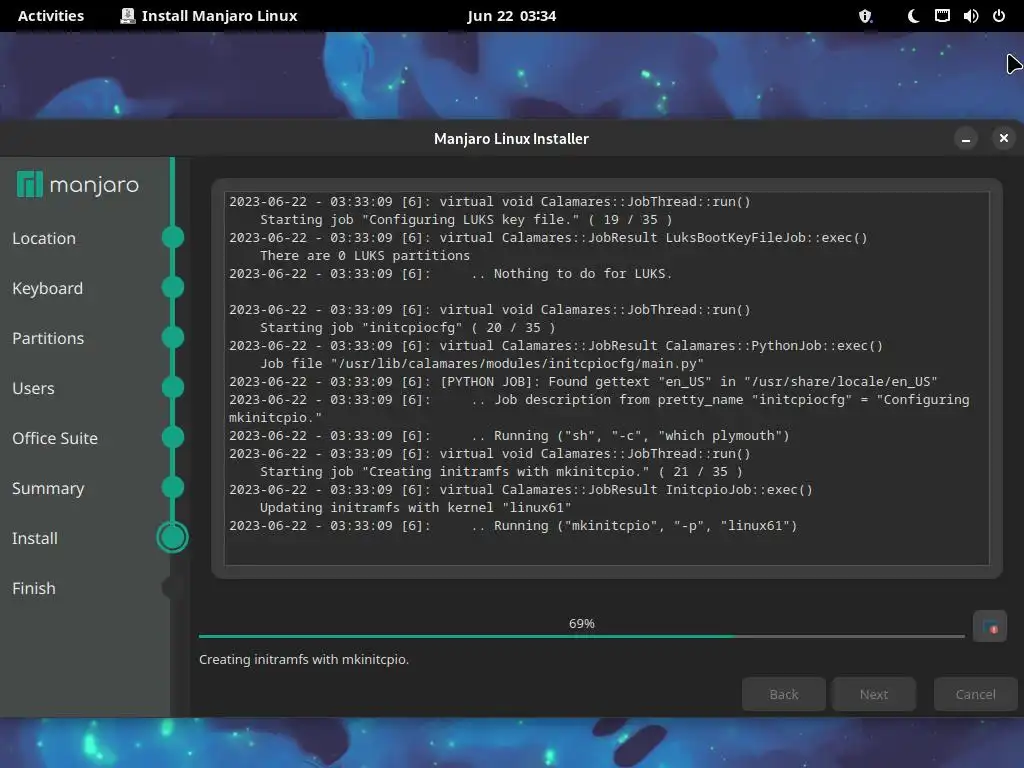Click log line LuksBootKeyFileJob::exec()
Image resolution: width=1024 pixels, height=768 pixels.
click(549, 238)
